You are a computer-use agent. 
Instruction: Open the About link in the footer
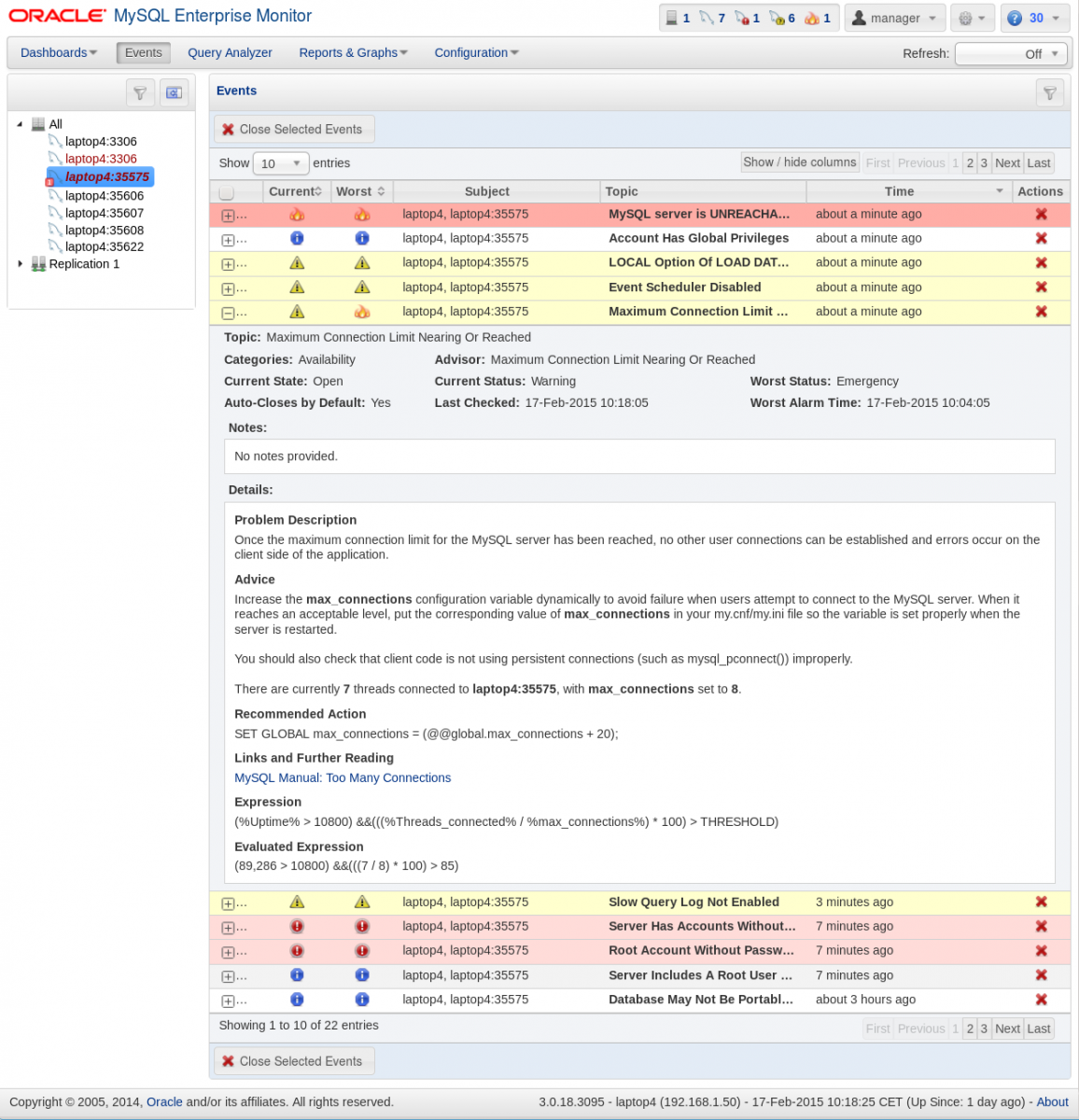pyautogui.click(x=1052, y=1102)
